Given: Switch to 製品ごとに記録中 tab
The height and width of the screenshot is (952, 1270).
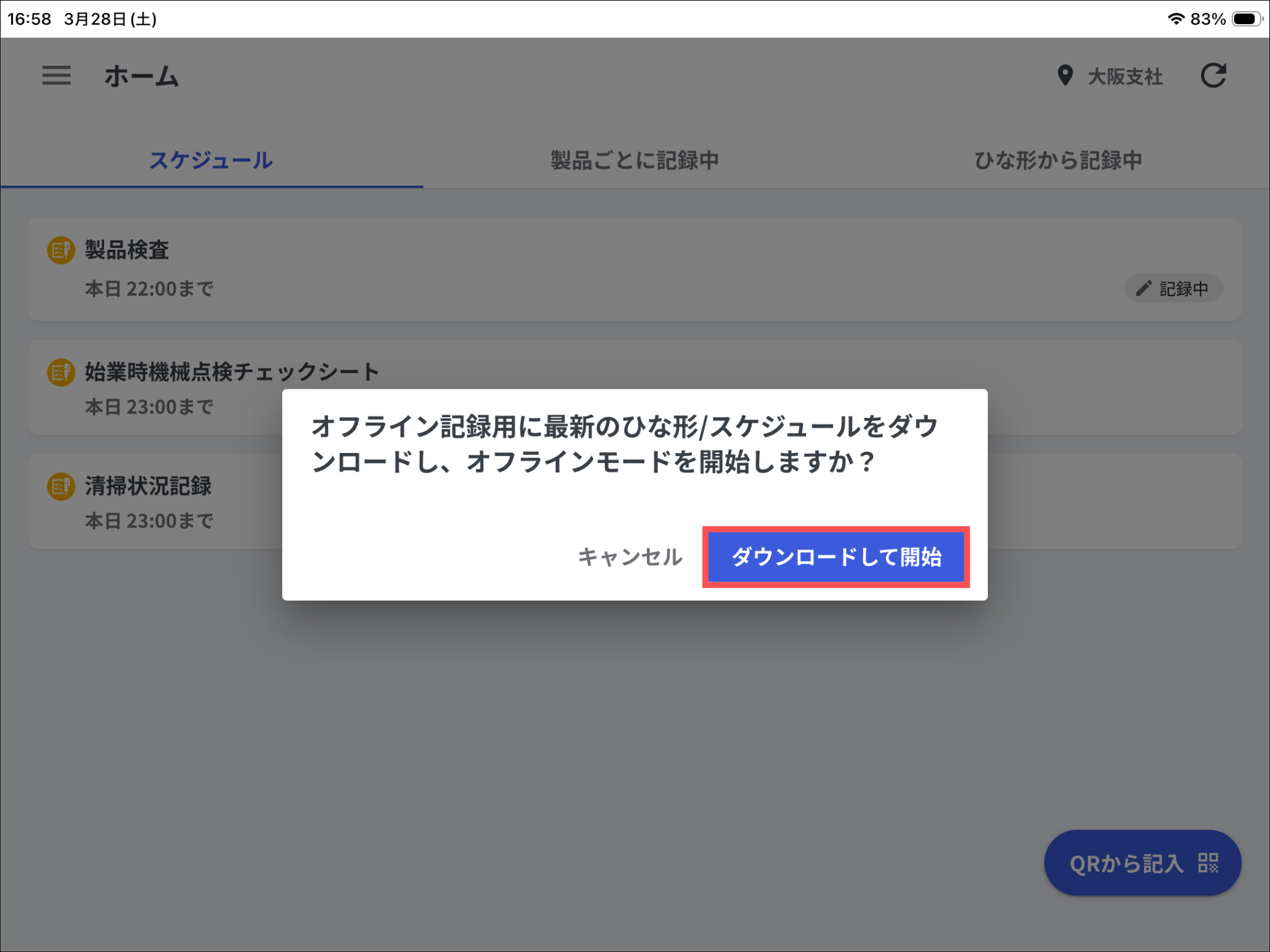Looking at the screenshot, I should click(634, 161).
